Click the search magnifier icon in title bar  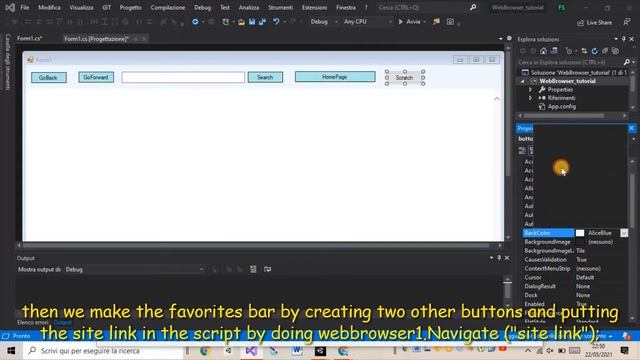(473, 7)
